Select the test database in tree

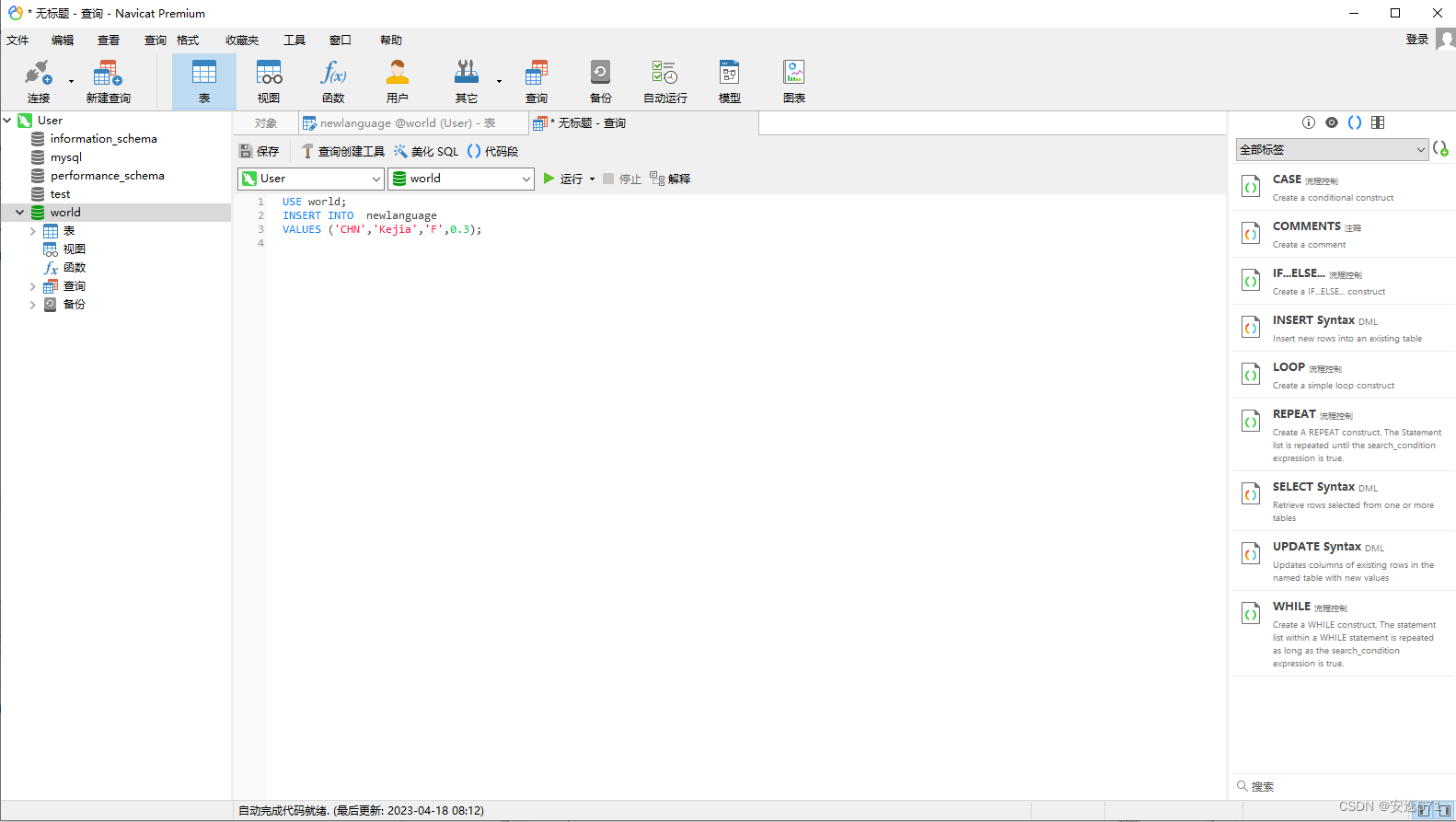tap(60, 194)
